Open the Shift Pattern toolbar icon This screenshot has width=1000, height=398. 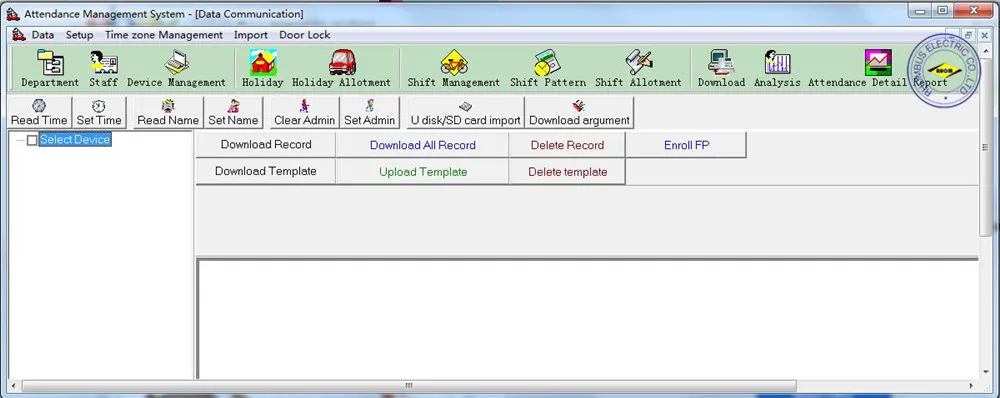[x=548, y=68]
